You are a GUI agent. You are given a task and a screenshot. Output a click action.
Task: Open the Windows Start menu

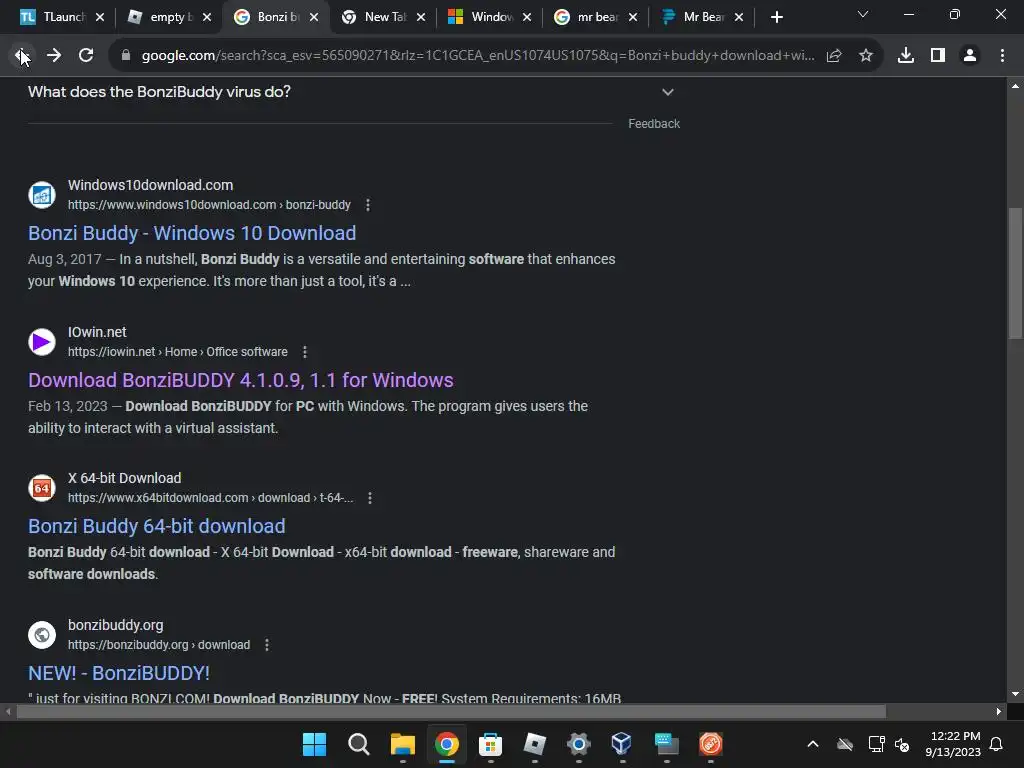(x=314, y=744)
